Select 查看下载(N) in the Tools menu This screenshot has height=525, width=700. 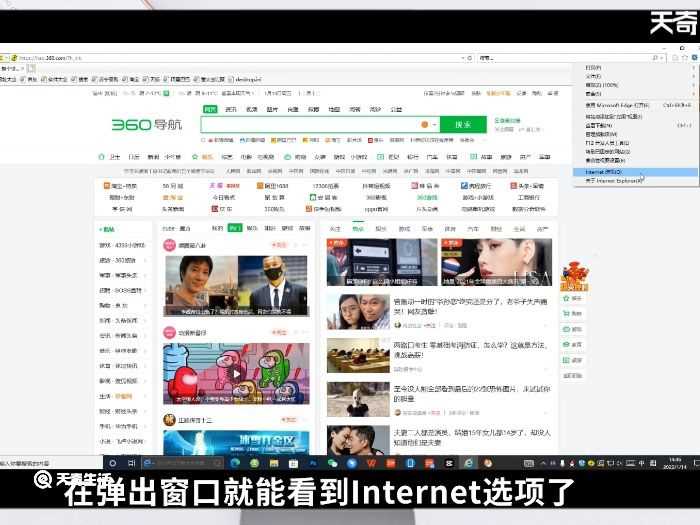pyautogui.click(x=635, y=125)
